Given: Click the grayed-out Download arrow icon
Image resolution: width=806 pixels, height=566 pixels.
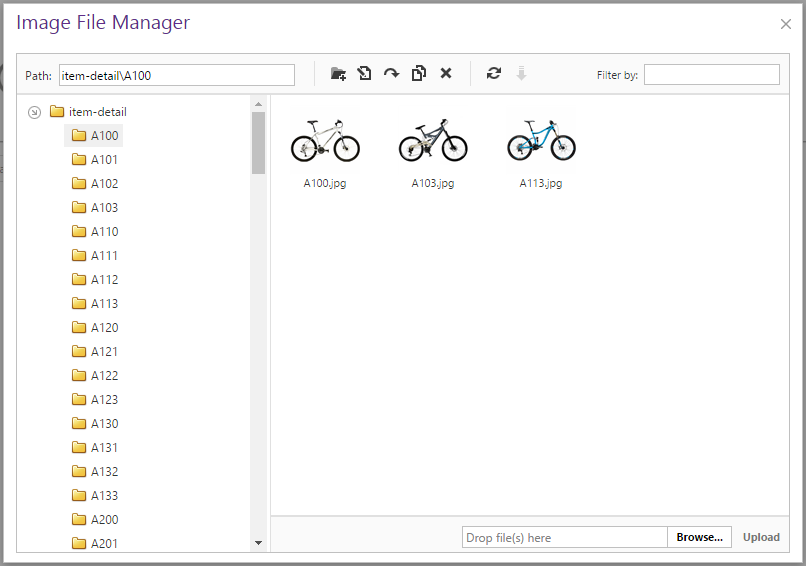Looking at the screenshot, I should click(x=521, y=74).
